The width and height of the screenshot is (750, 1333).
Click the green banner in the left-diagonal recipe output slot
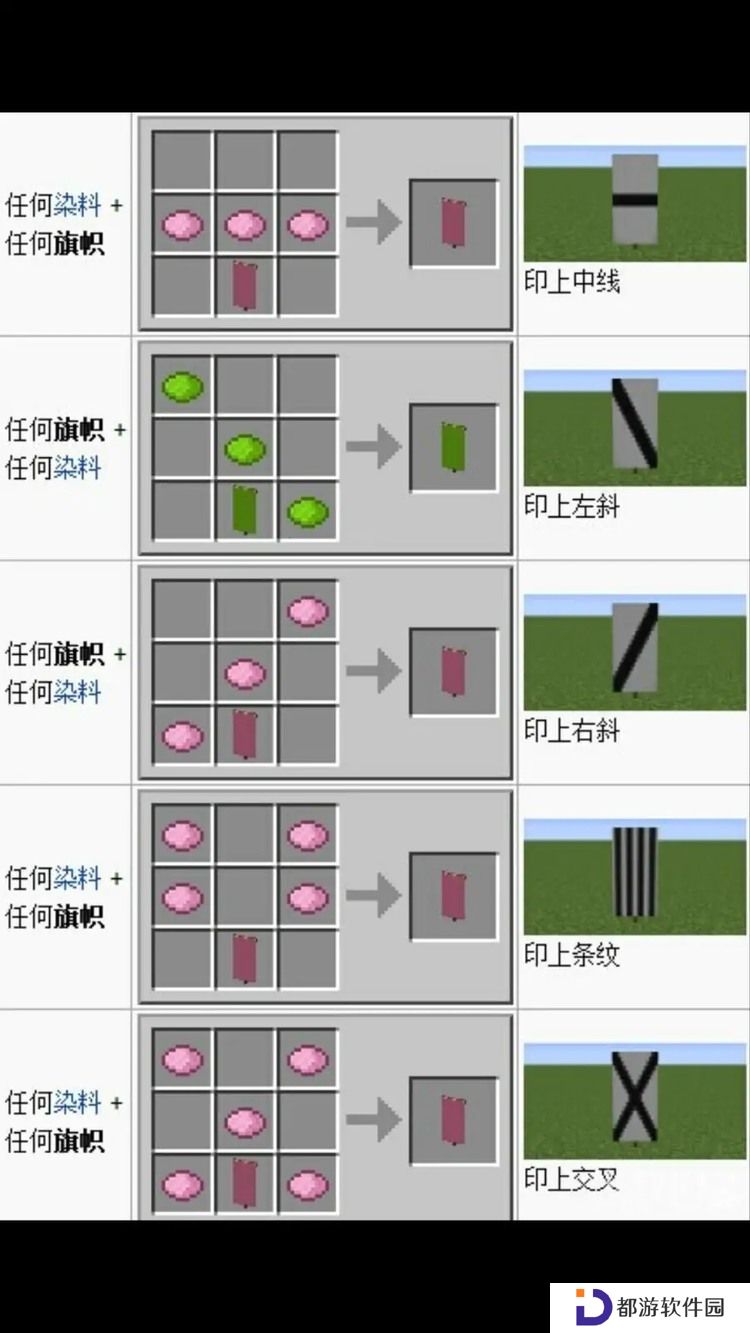[453, 447]
